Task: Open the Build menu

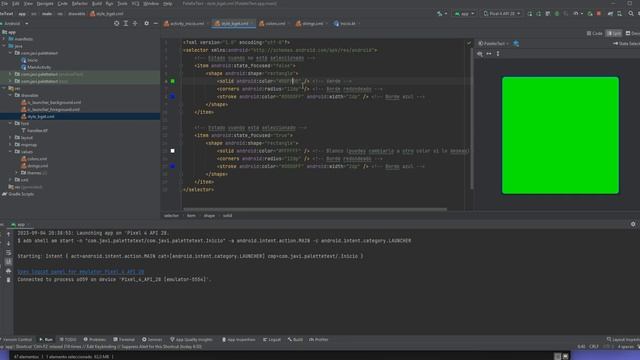Action: coord(97,3)
